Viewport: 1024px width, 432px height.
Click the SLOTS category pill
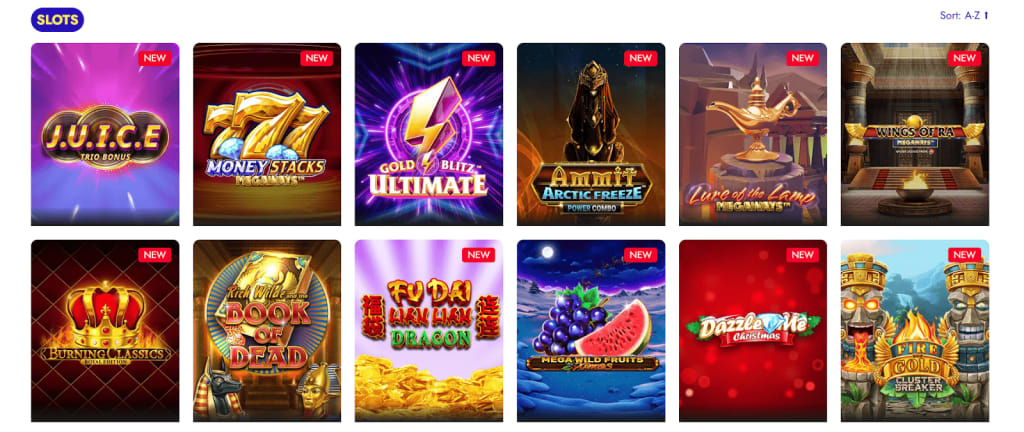point(57,20)
